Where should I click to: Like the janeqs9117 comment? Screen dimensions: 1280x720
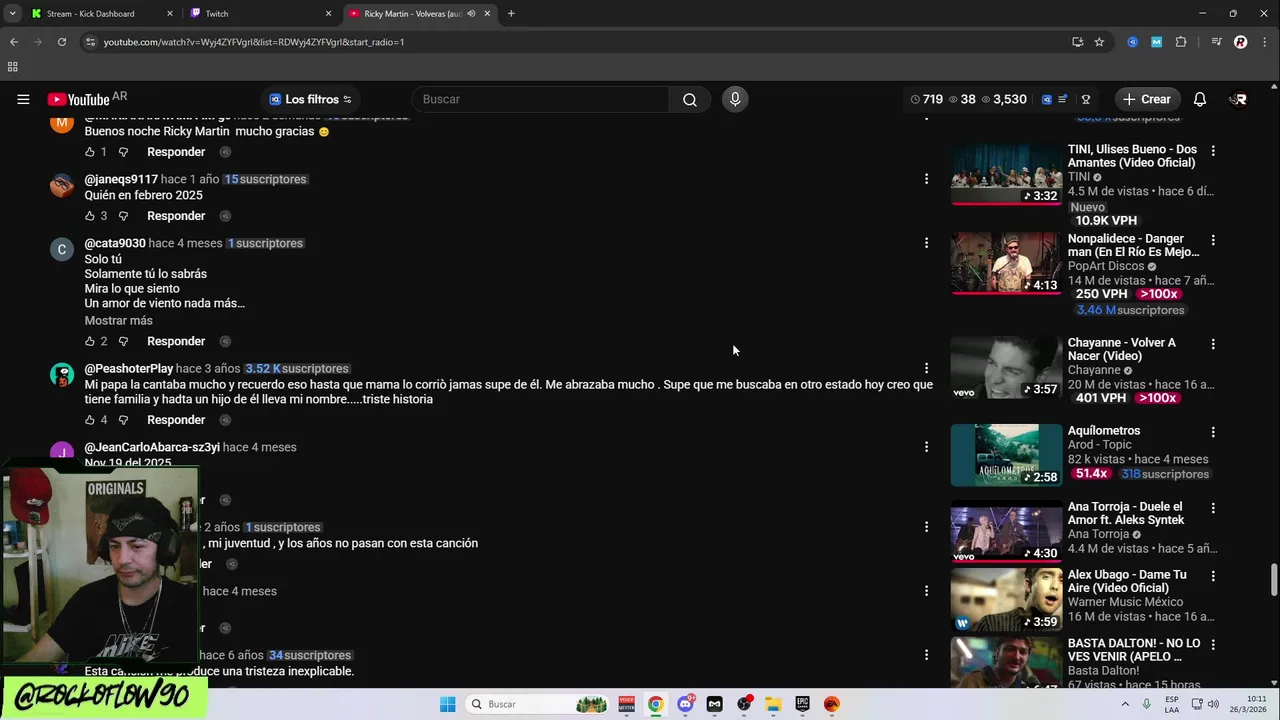point(90,216)
